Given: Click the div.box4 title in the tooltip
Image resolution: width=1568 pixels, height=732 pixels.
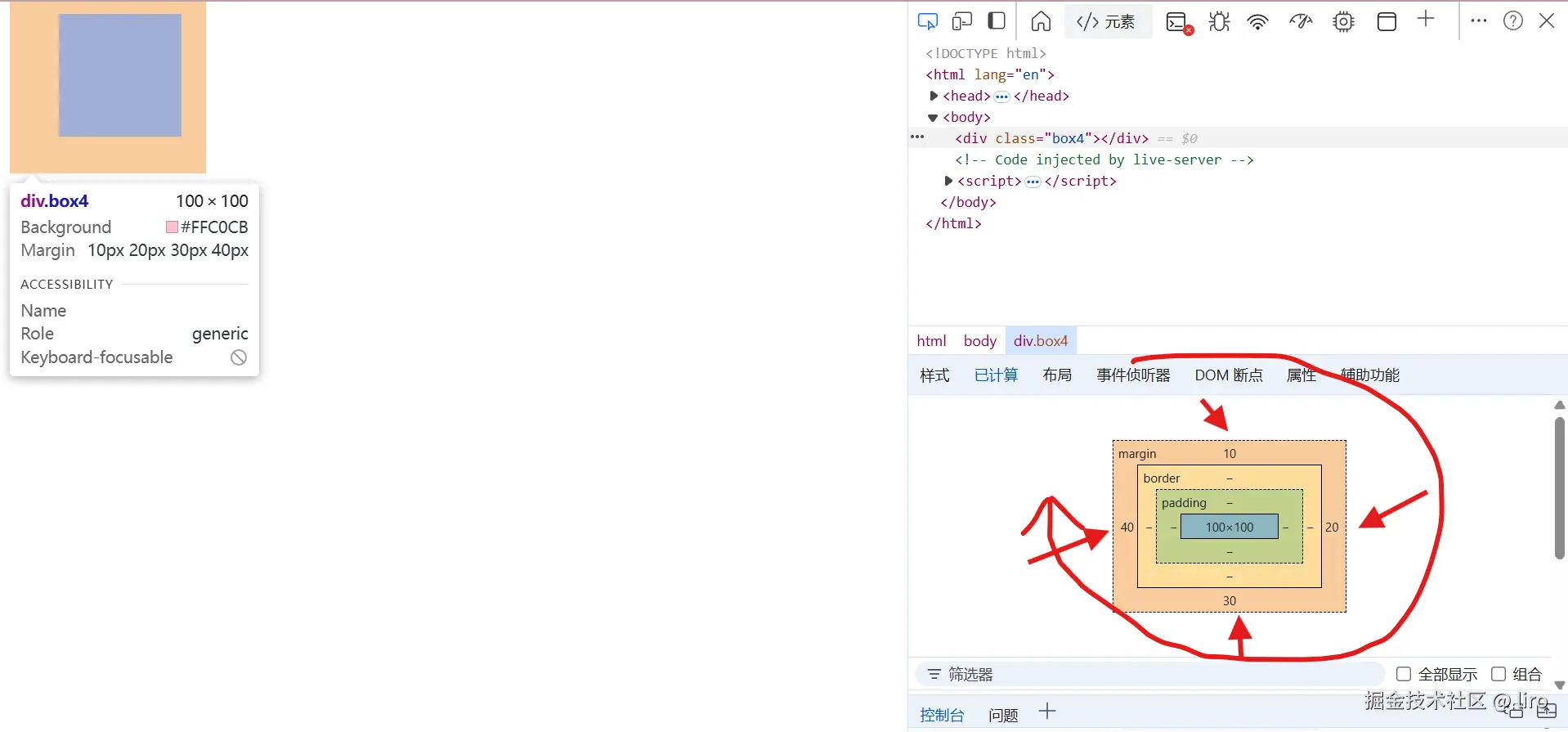Looking at the screenshot, I should coord(55,201).
